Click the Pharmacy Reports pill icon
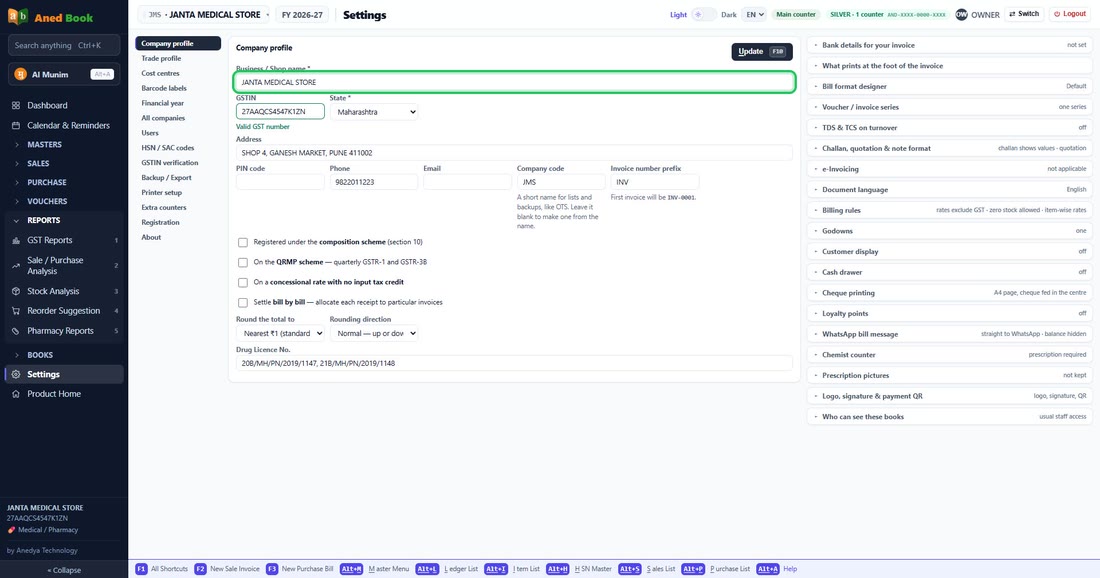This screenshot has width=1100, height=578. pos(16,331)
